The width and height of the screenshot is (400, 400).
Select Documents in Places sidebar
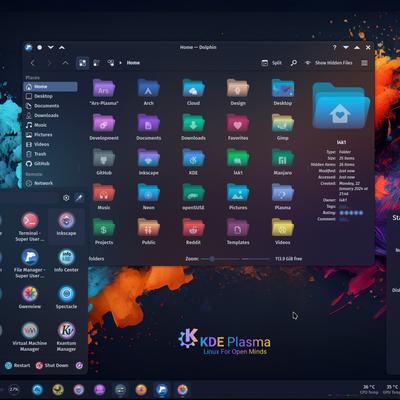pos(50,106)
